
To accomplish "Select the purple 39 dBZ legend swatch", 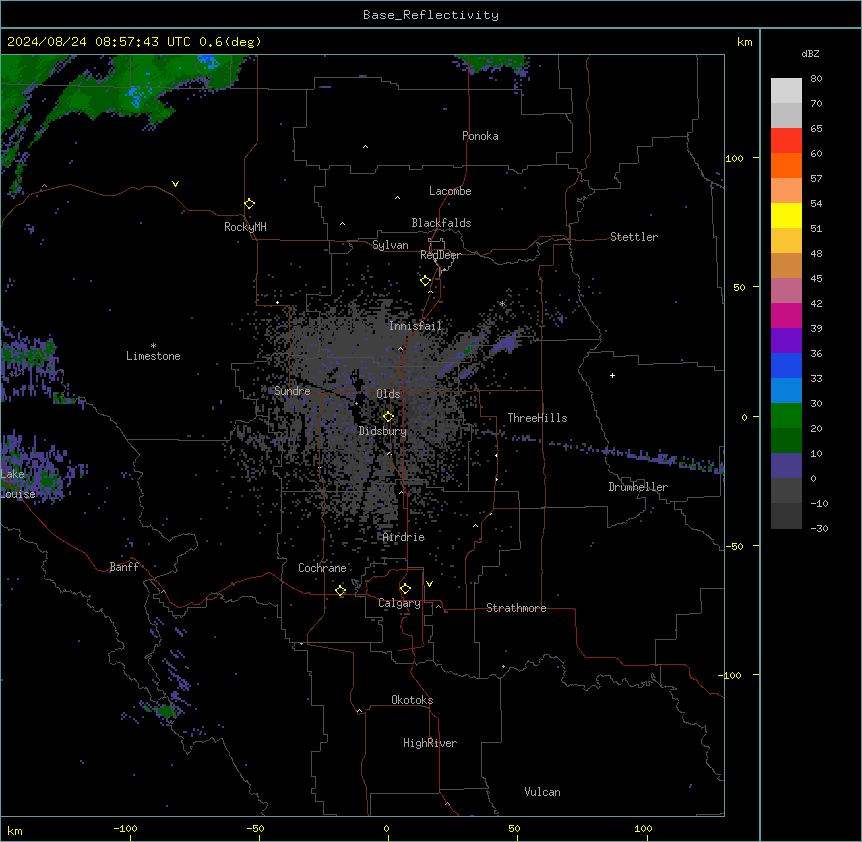I will point(786,341).
